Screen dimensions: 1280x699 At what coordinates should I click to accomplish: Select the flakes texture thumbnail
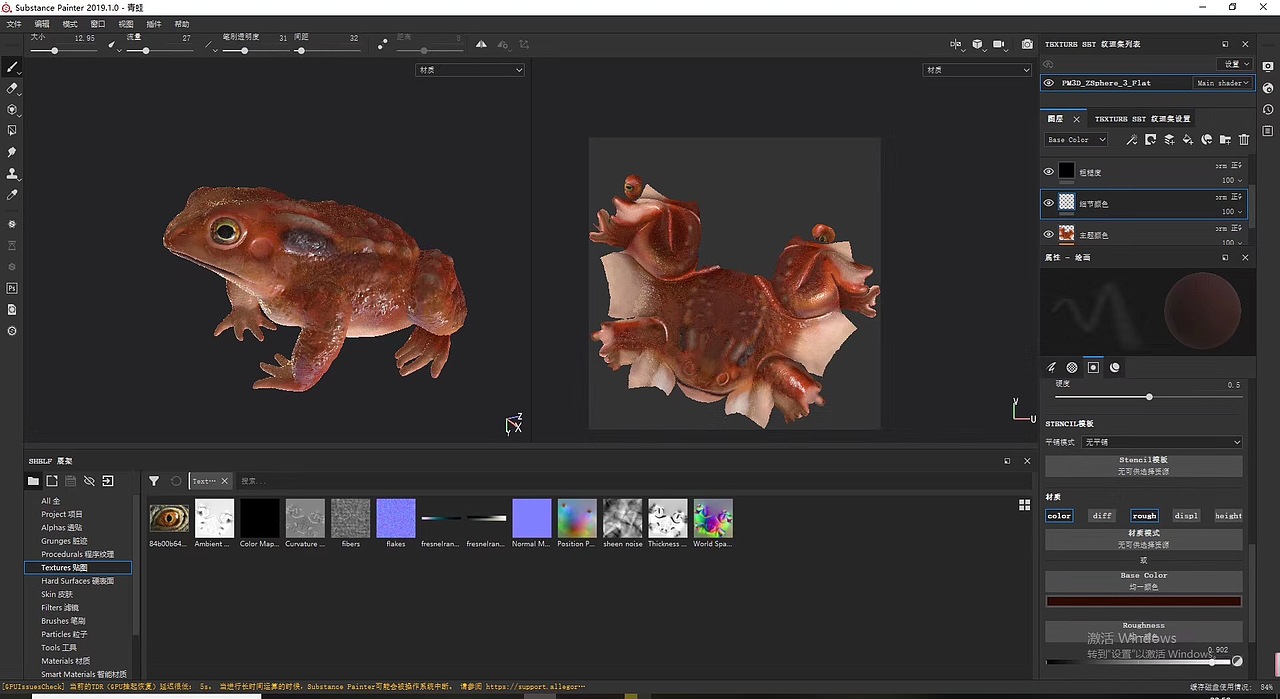coord(396,519)
